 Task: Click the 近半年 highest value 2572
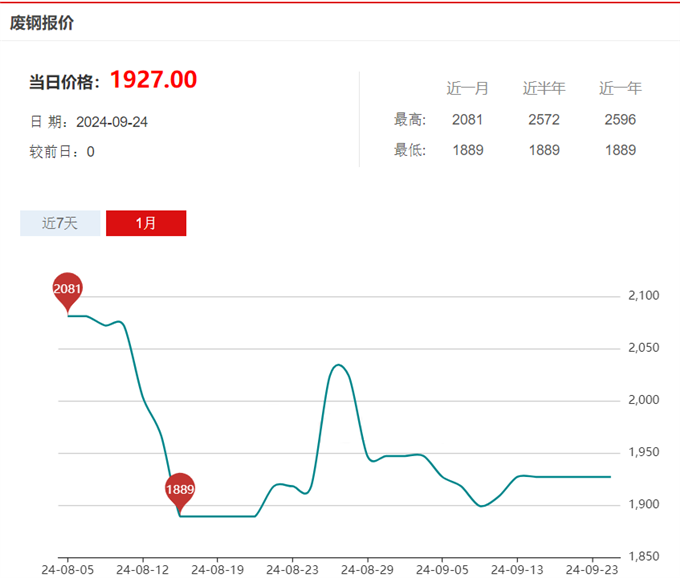coord(544,120)
